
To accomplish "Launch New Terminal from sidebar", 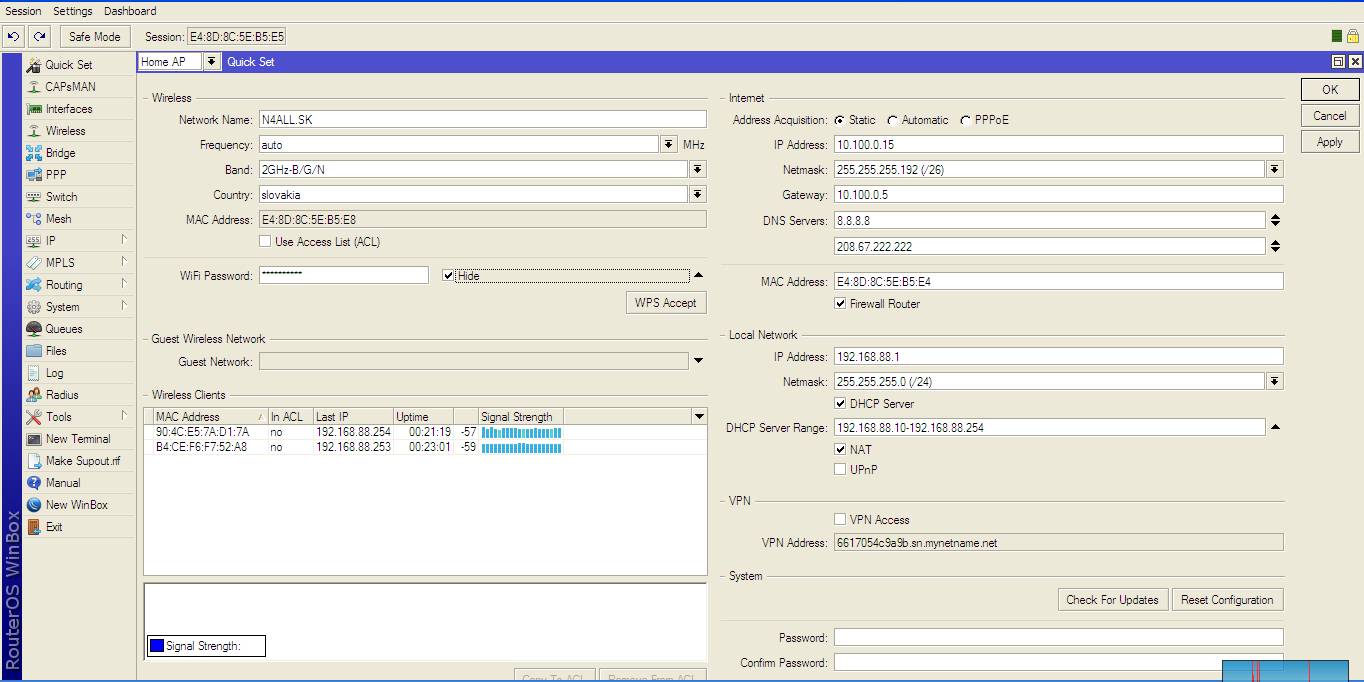I will click(77, 439).
